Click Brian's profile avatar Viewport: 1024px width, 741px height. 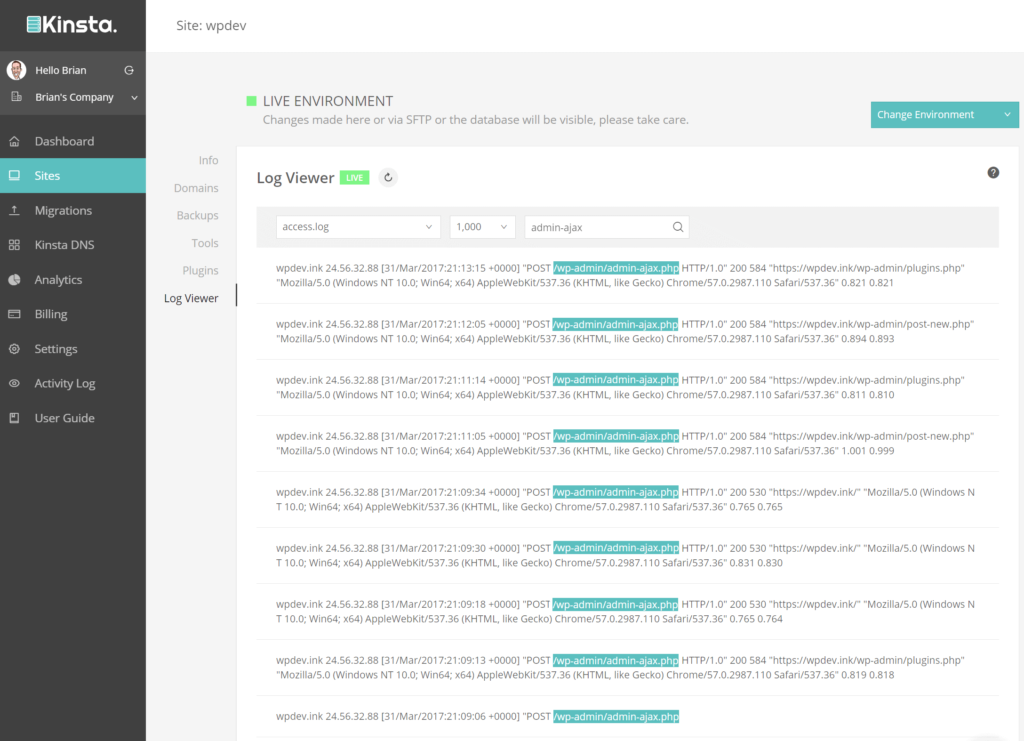(x=16, y=70)
